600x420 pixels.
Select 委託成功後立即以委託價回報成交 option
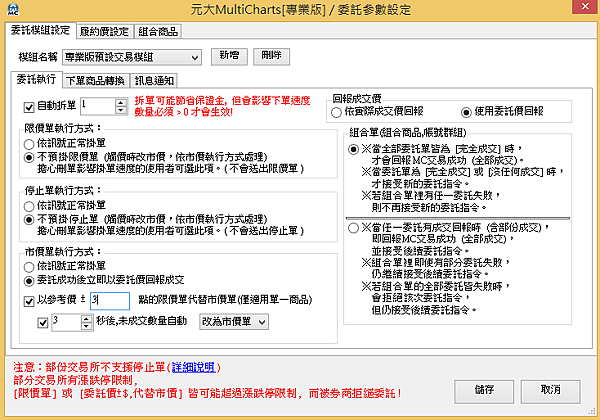click(29, 281)
